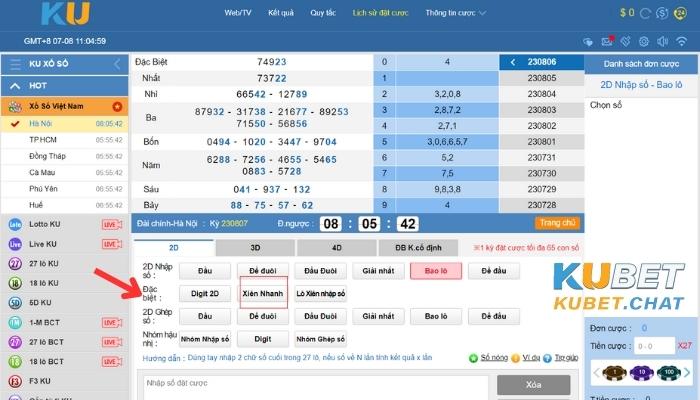This screenshot has height=400, width=700.
Task: Switch to the 3D tab
Action: click(x=255, y=248)
